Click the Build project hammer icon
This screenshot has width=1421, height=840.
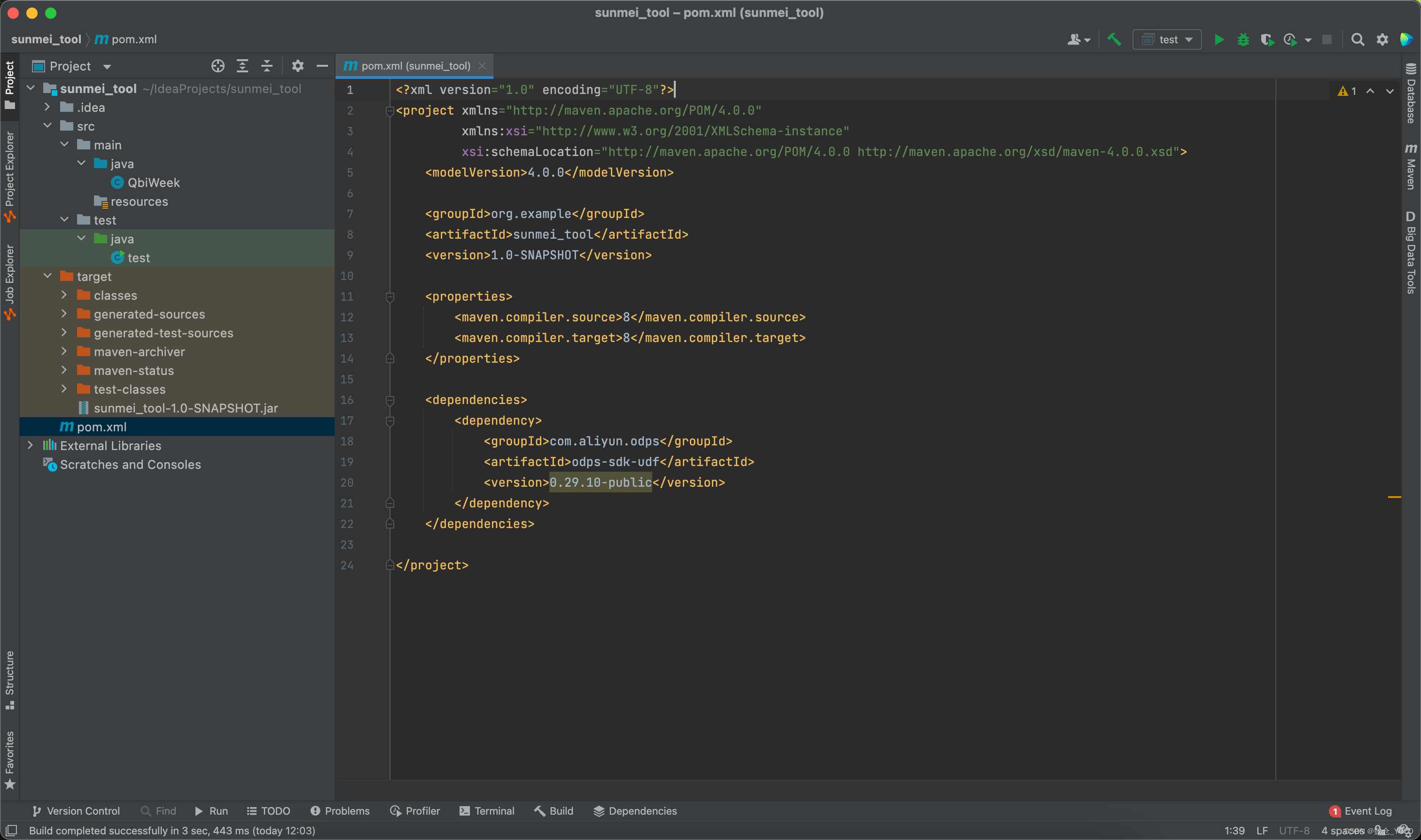[x=1114, y=39]
